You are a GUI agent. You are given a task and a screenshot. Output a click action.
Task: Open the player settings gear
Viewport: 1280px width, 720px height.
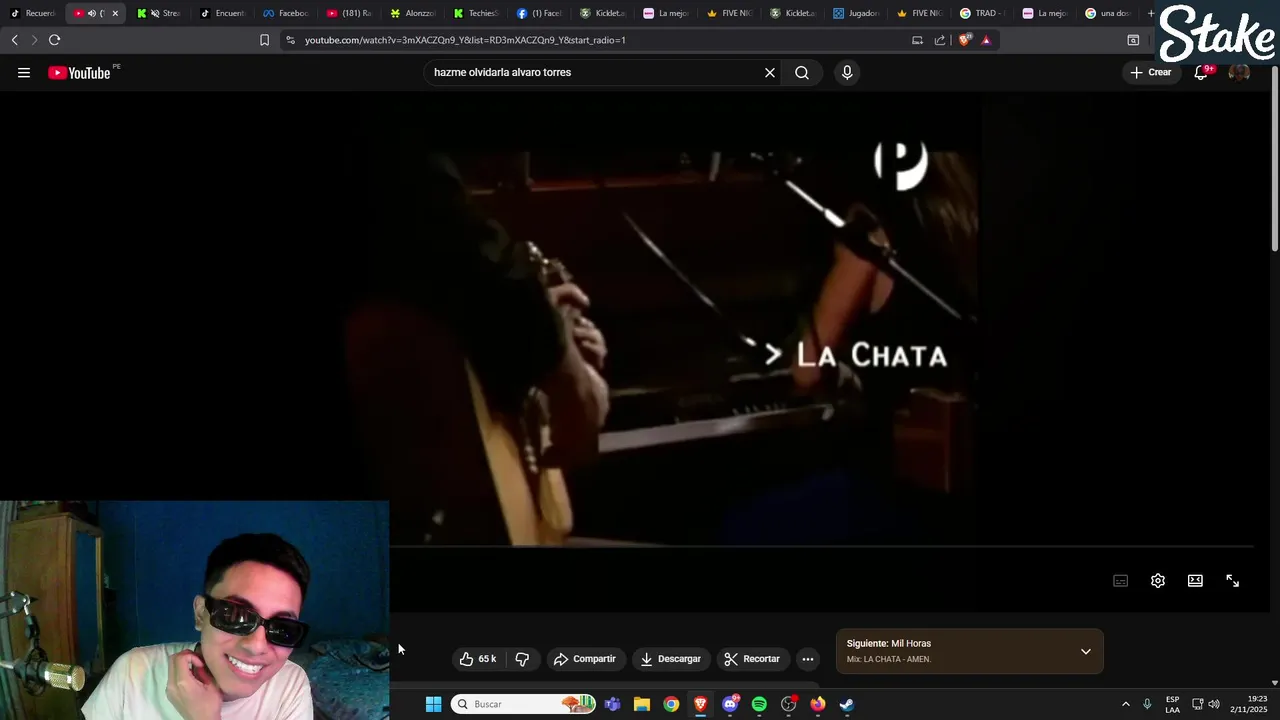click(1158, 581)
